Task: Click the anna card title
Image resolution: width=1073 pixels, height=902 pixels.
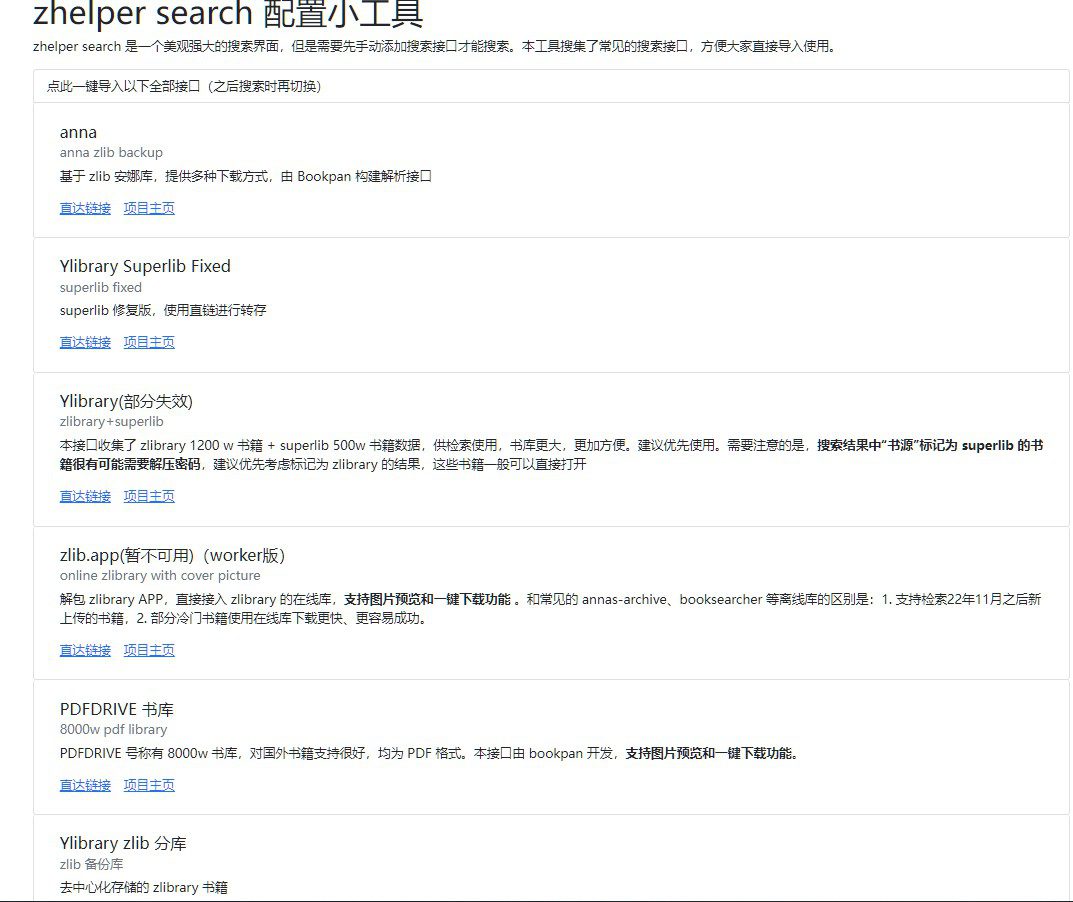Action: pyautogui.click(x=78, y=131)
